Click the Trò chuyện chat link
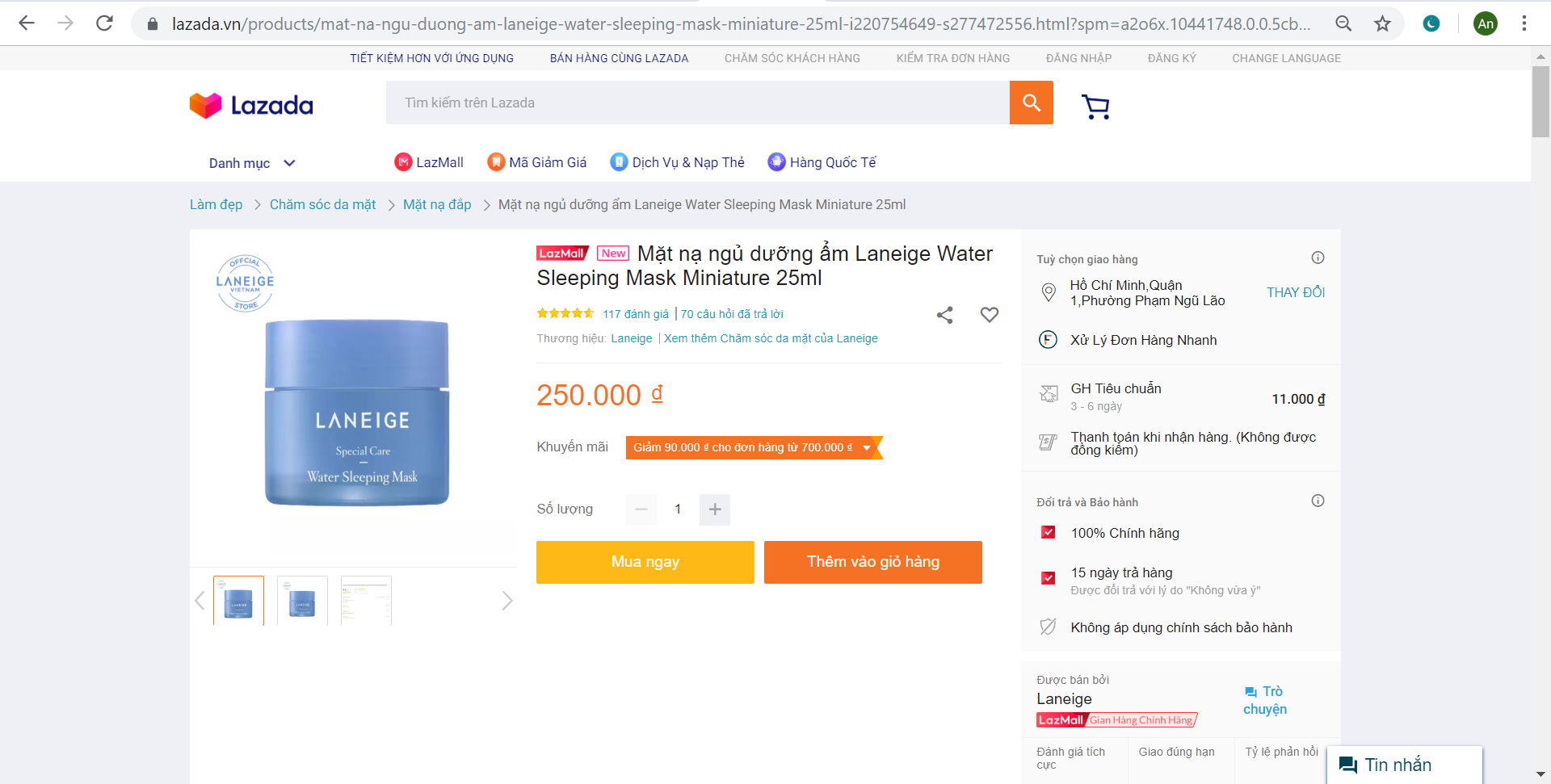1551x784 pixels. pos(1265,700)
